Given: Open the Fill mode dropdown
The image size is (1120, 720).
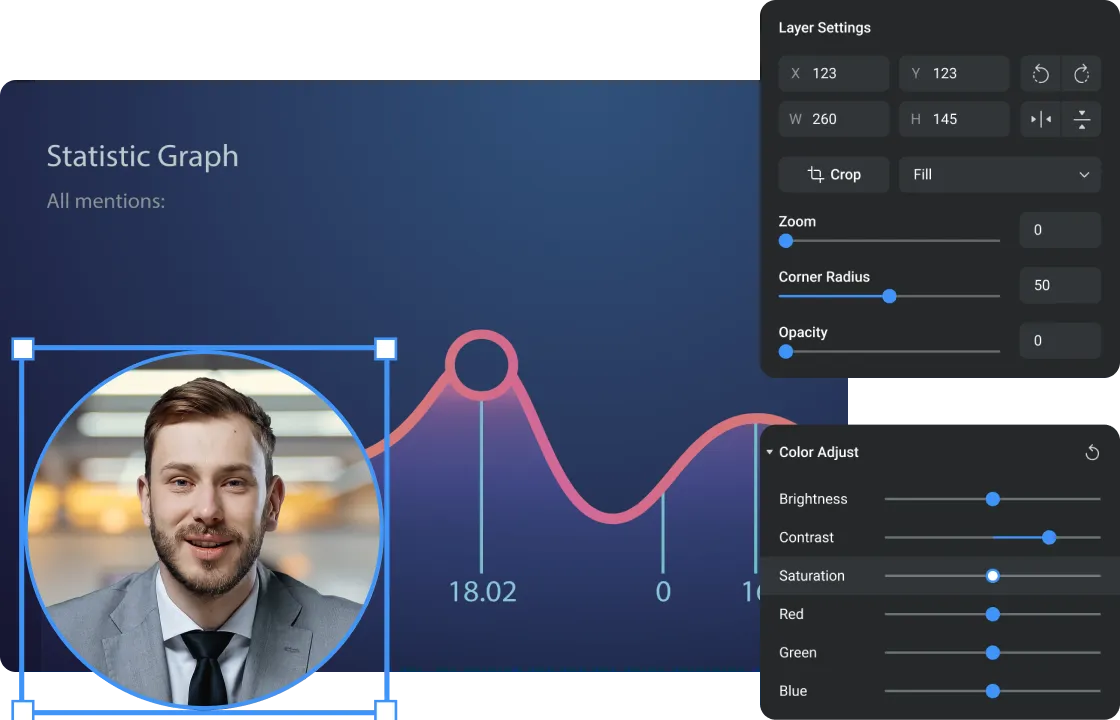Looking at the screenshot, I should 1000,174.
